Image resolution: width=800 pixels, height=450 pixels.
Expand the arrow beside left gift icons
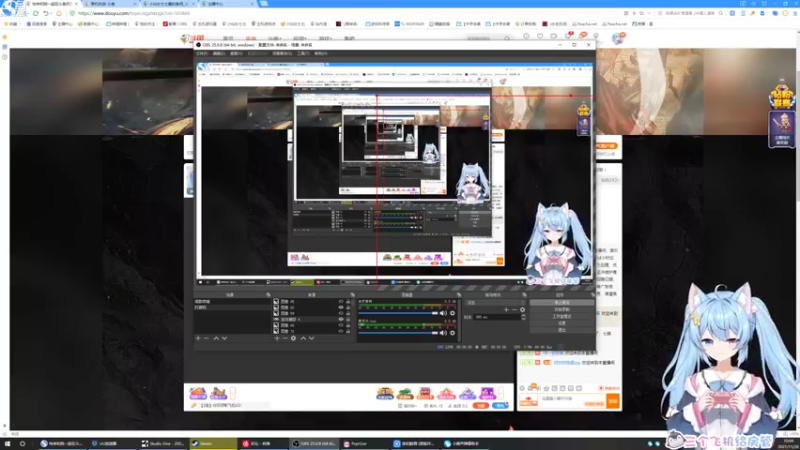coord(233,393)
